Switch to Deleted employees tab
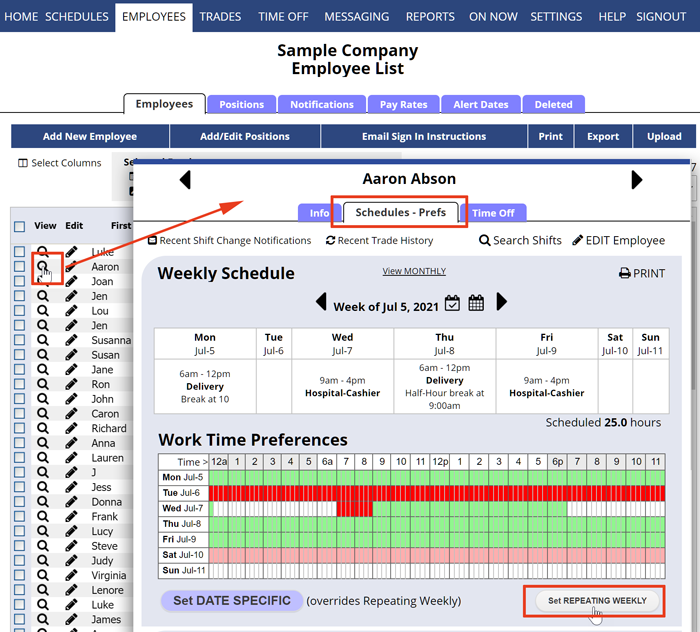This screenshot has height=632, width=700. click(554, 104)
